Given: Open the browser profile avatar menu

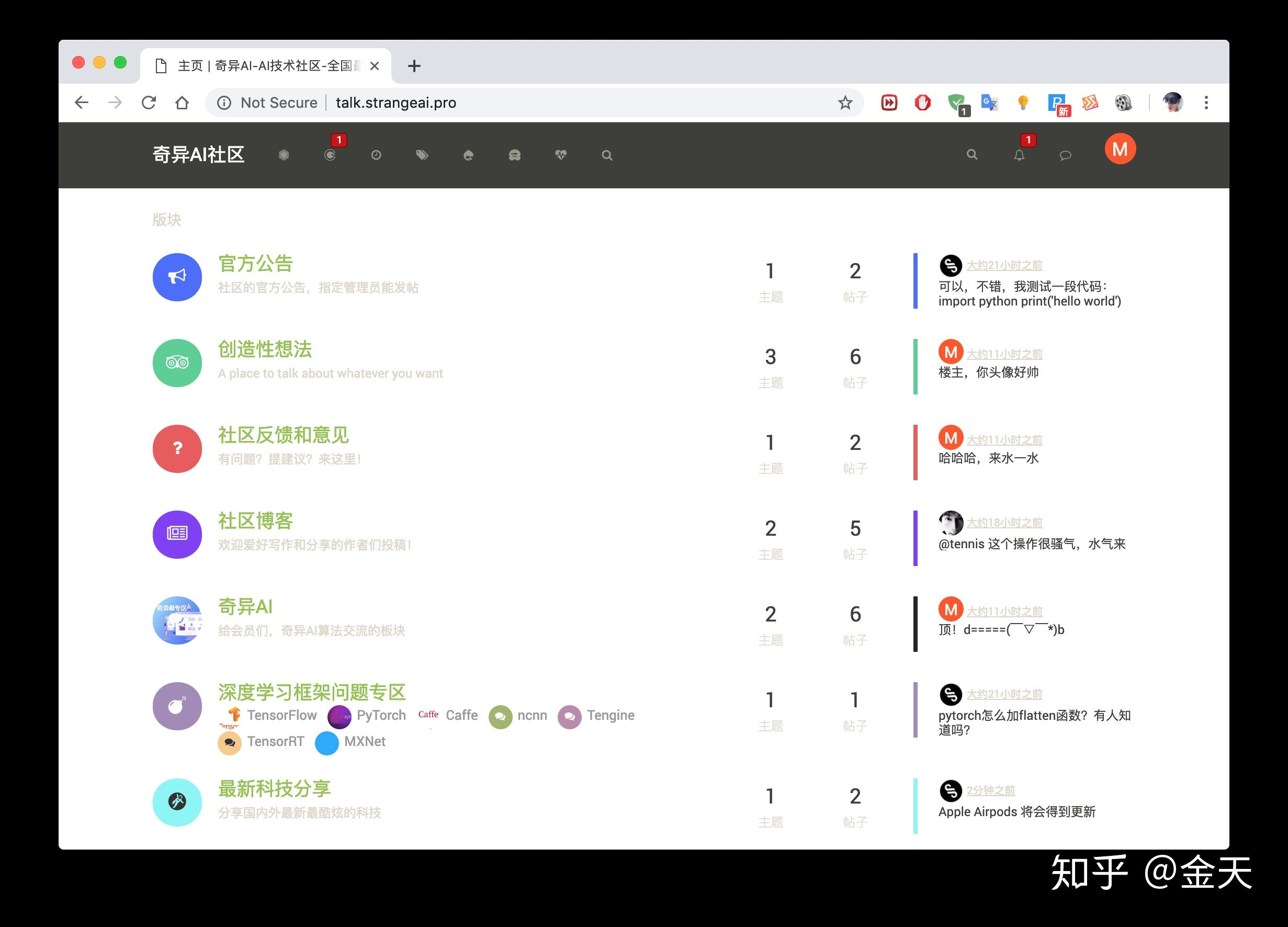Looking at the screenshot, I should 1172,102.
